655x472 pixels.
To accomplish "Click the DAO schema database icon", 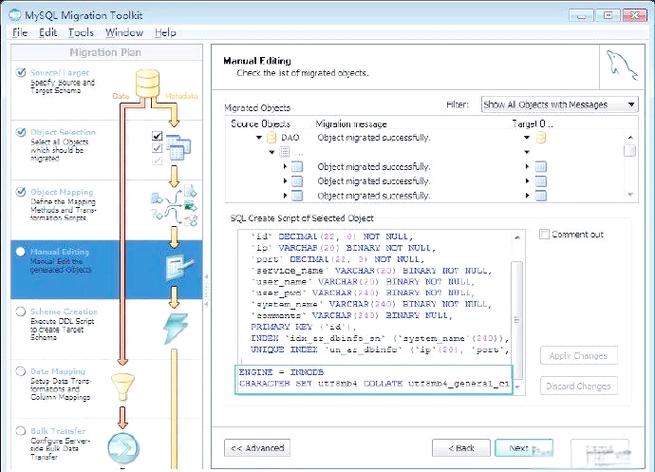I will tap(272, 137).
